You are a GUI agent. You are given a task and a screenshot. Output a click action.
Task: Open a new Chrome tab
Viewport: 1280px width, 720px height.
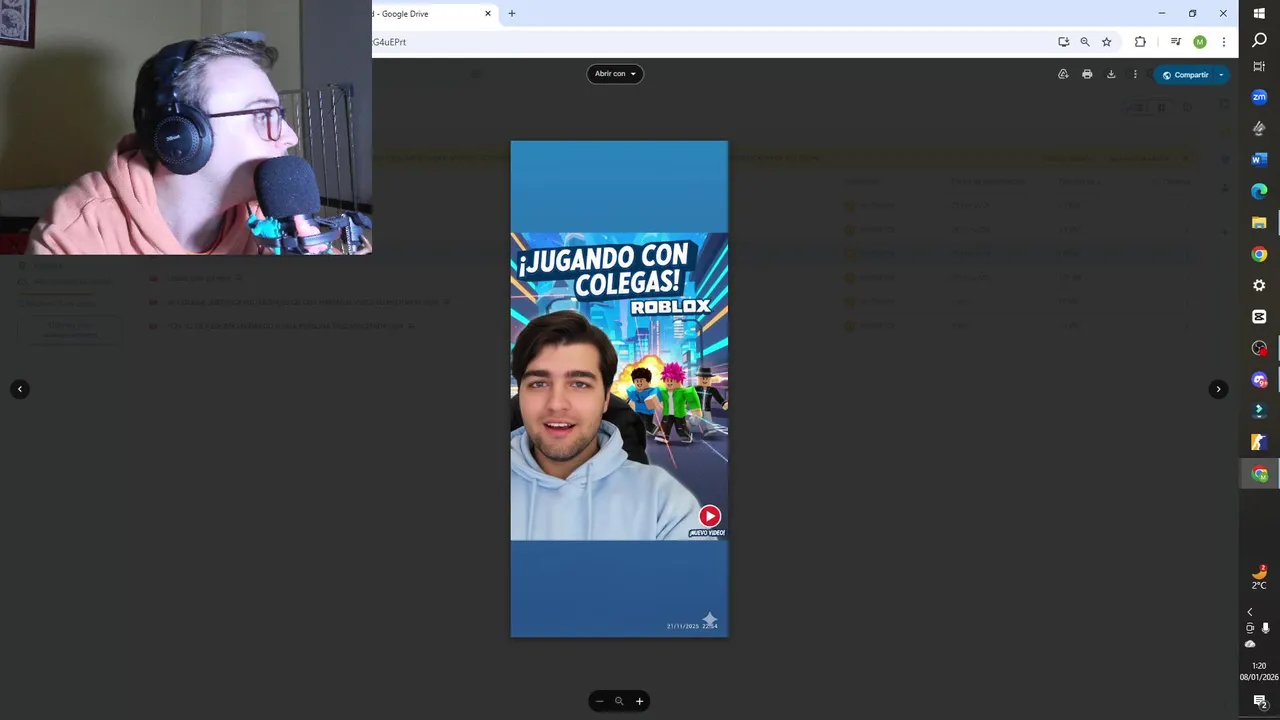(x=512, y=14)
